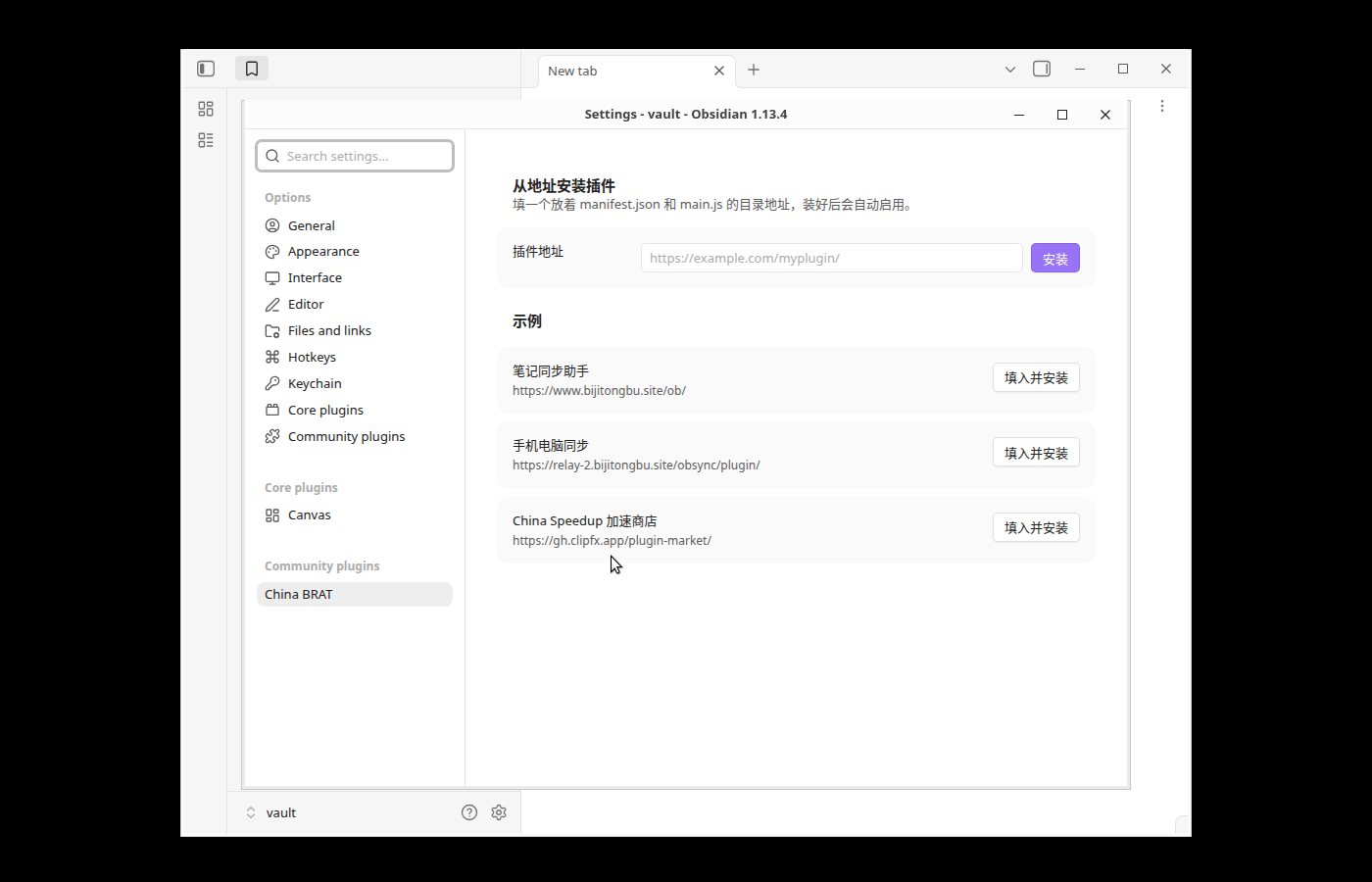Click the Core plugins box icon

pos(272,411)
